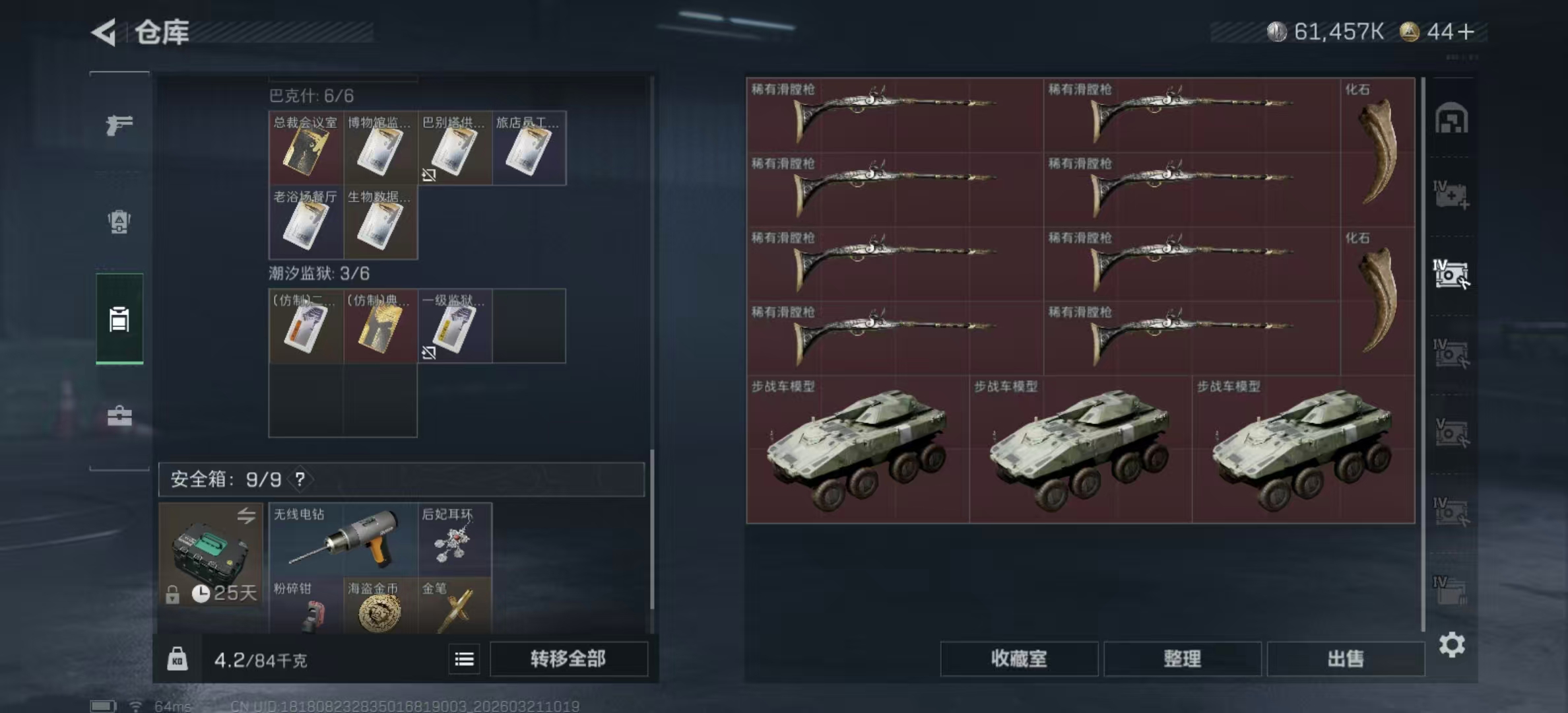Open the medical case storage icon
The height and width of the screenshot is (713, 1568).
pos(1451,195)
